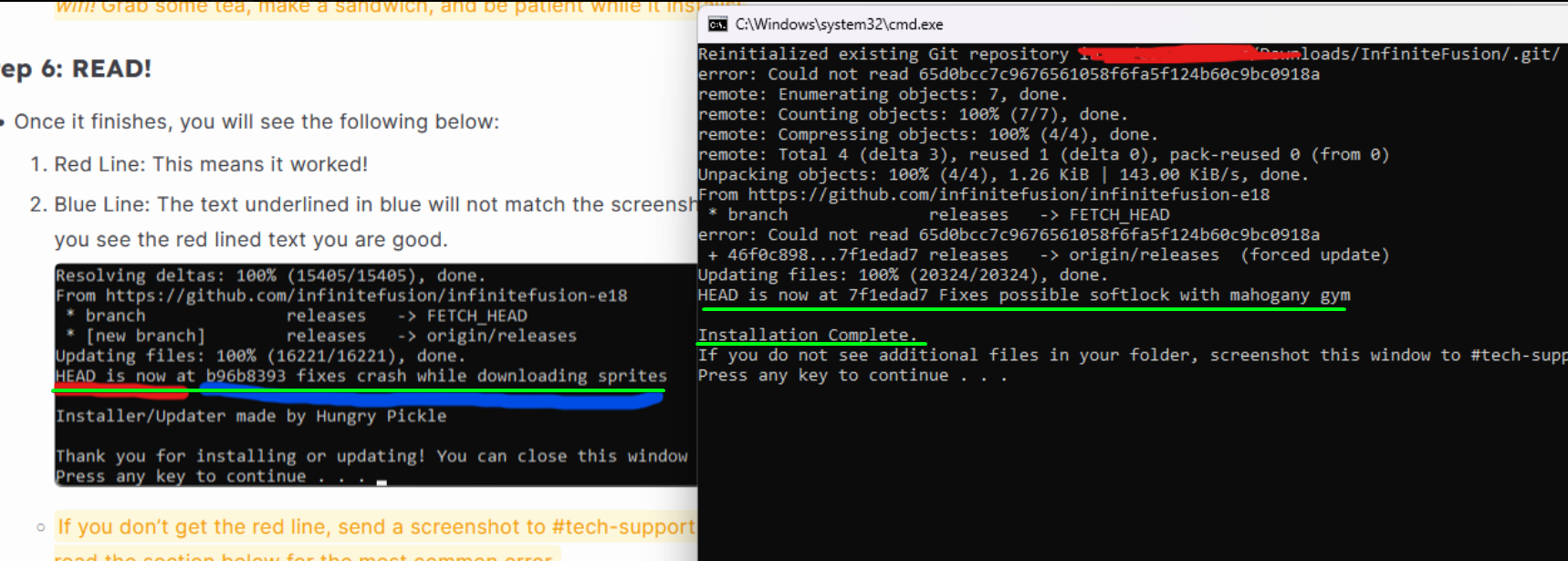Click the cmd.exe icon in the title bar

click(x=717, y=24)
